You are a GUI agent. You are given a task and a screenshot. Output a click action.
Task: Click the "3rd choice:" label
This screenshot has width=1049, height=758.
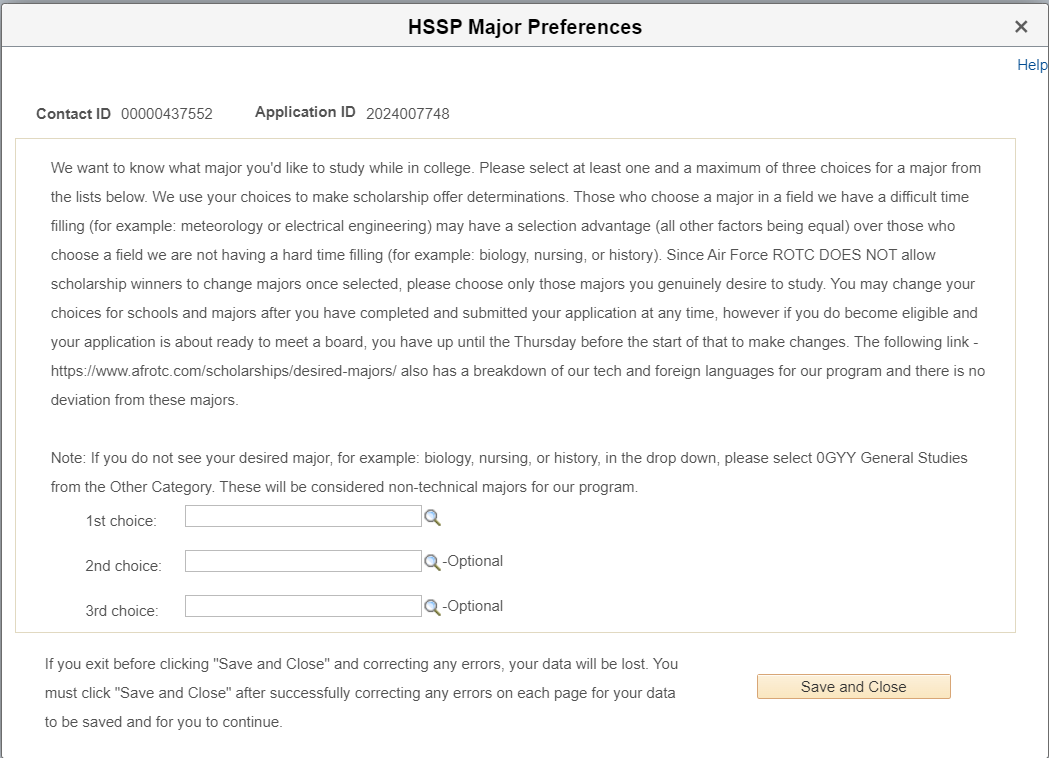(x=122, y=611)
